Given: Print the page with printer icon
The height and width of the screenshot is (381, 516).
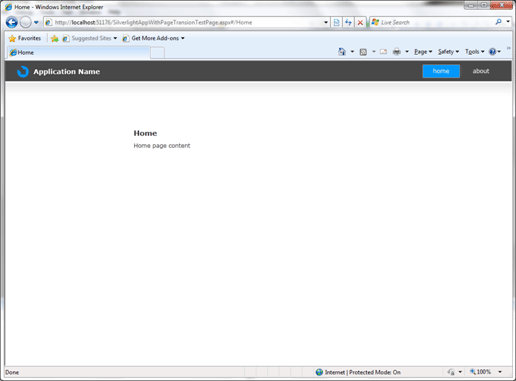Looking at the screenshot, I should click(397, 52).
